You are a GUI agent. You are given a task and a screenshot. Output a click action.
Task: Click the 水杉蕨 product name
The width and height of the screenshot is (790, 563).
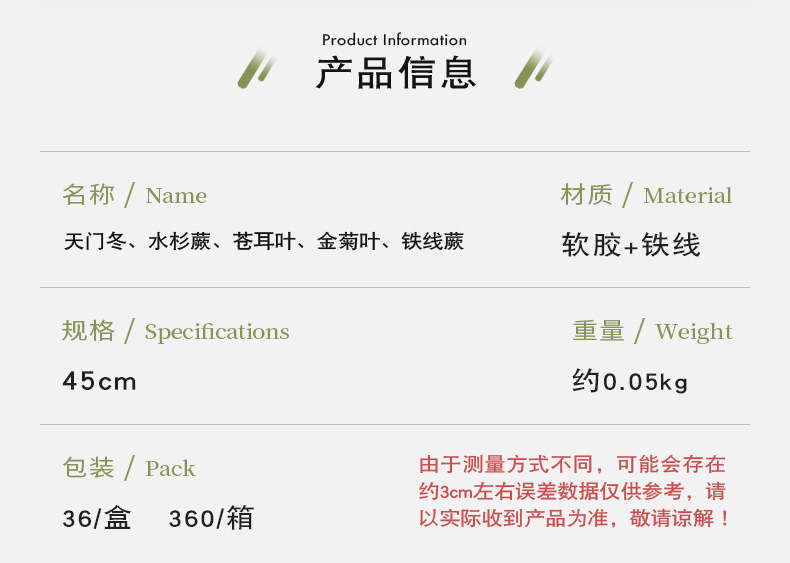tap(179, 242)
